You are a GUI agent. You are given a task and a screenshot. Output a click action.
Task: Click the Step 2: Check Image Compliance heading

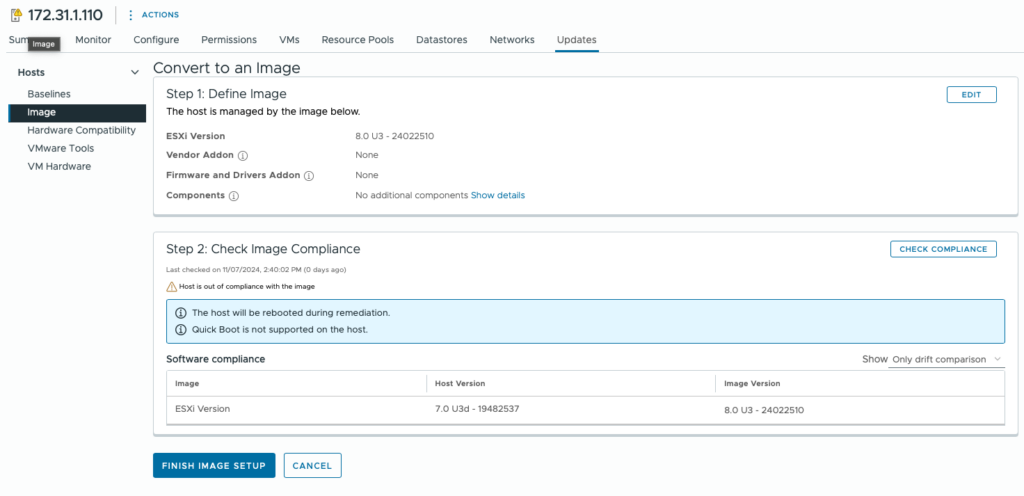(263, 249)
